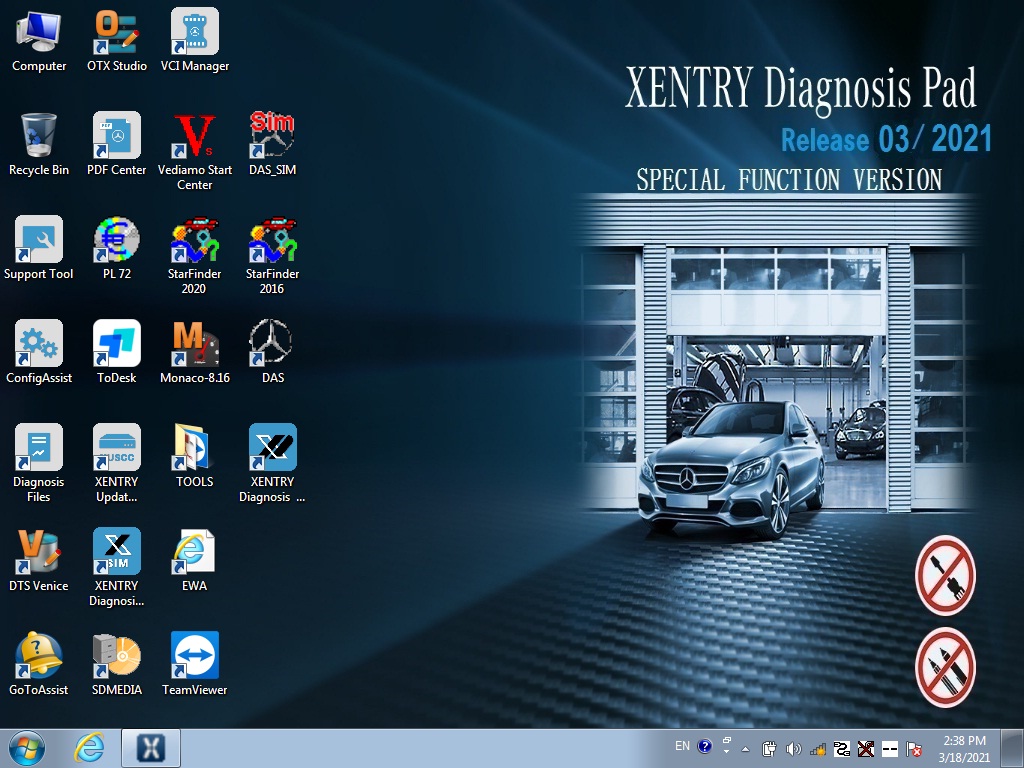
Task: Click the crossed-out tray icon
Action: pyautogui.click(x=866, y=749)
